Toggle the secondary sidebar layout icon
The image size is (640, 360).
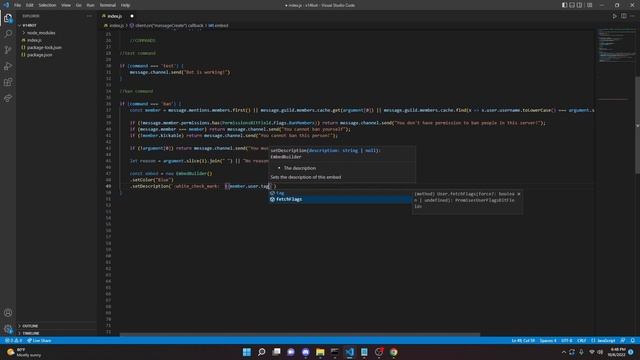click(579, 5)
